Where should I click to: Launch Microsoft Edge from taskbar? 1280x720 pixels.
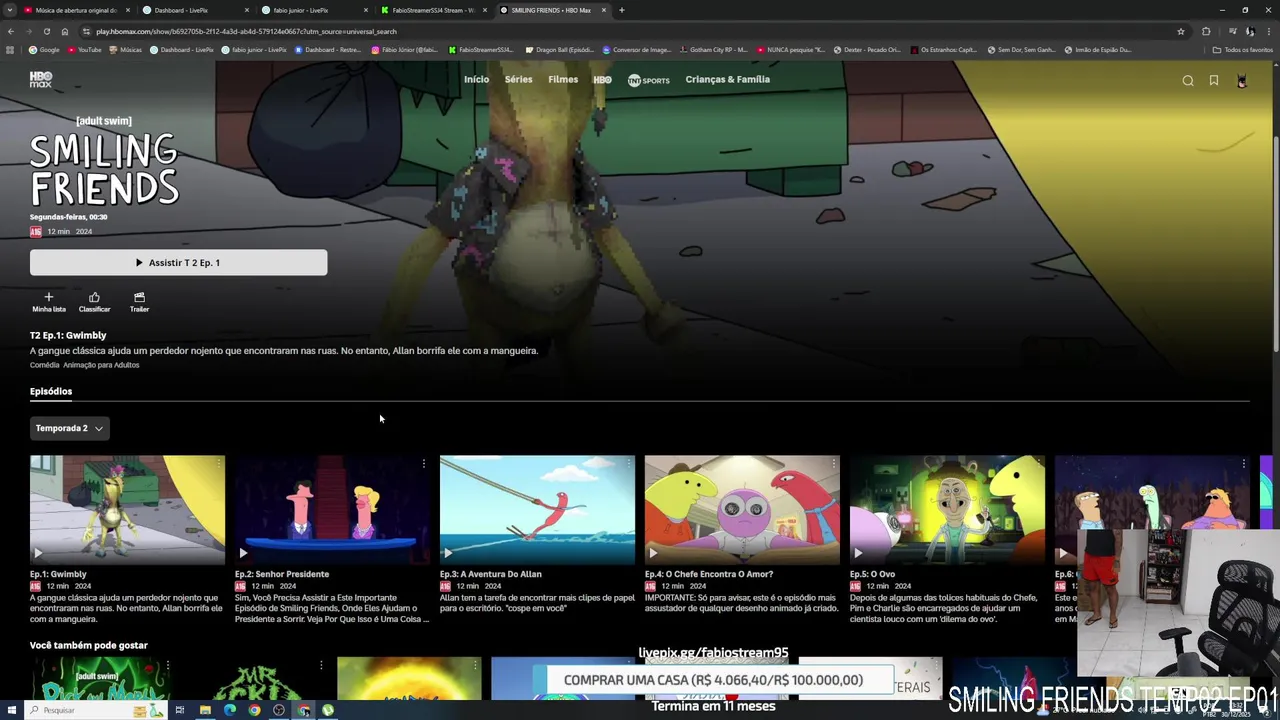tap(230, 710)
